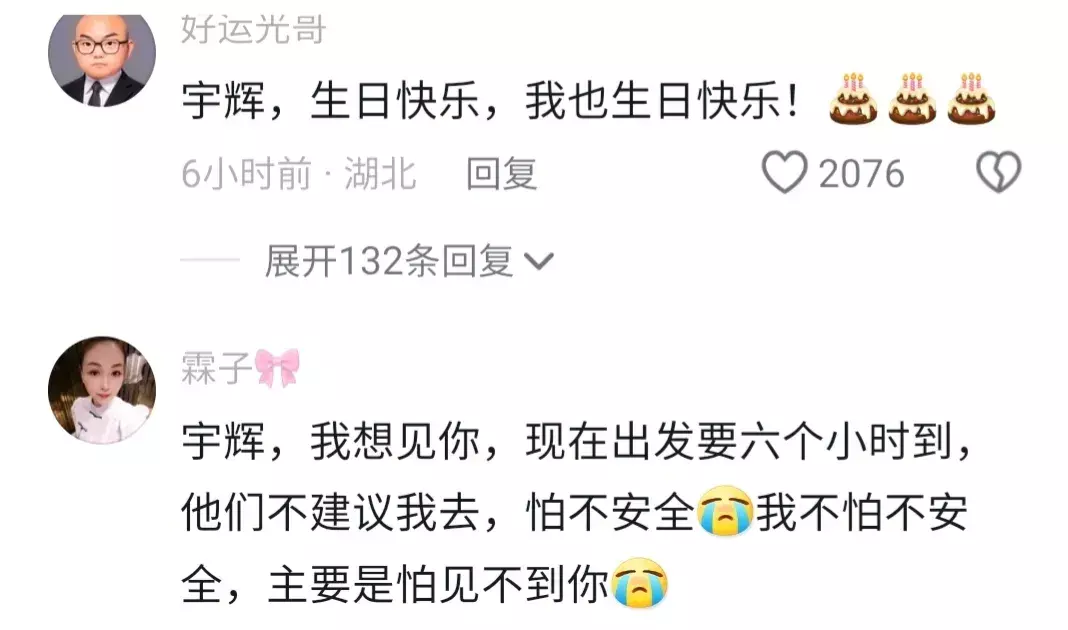The width and height of the screenshot is (1068, 630).
Task: Like 好运光哥's comment with the heart icon
Action: pos(784,173)
